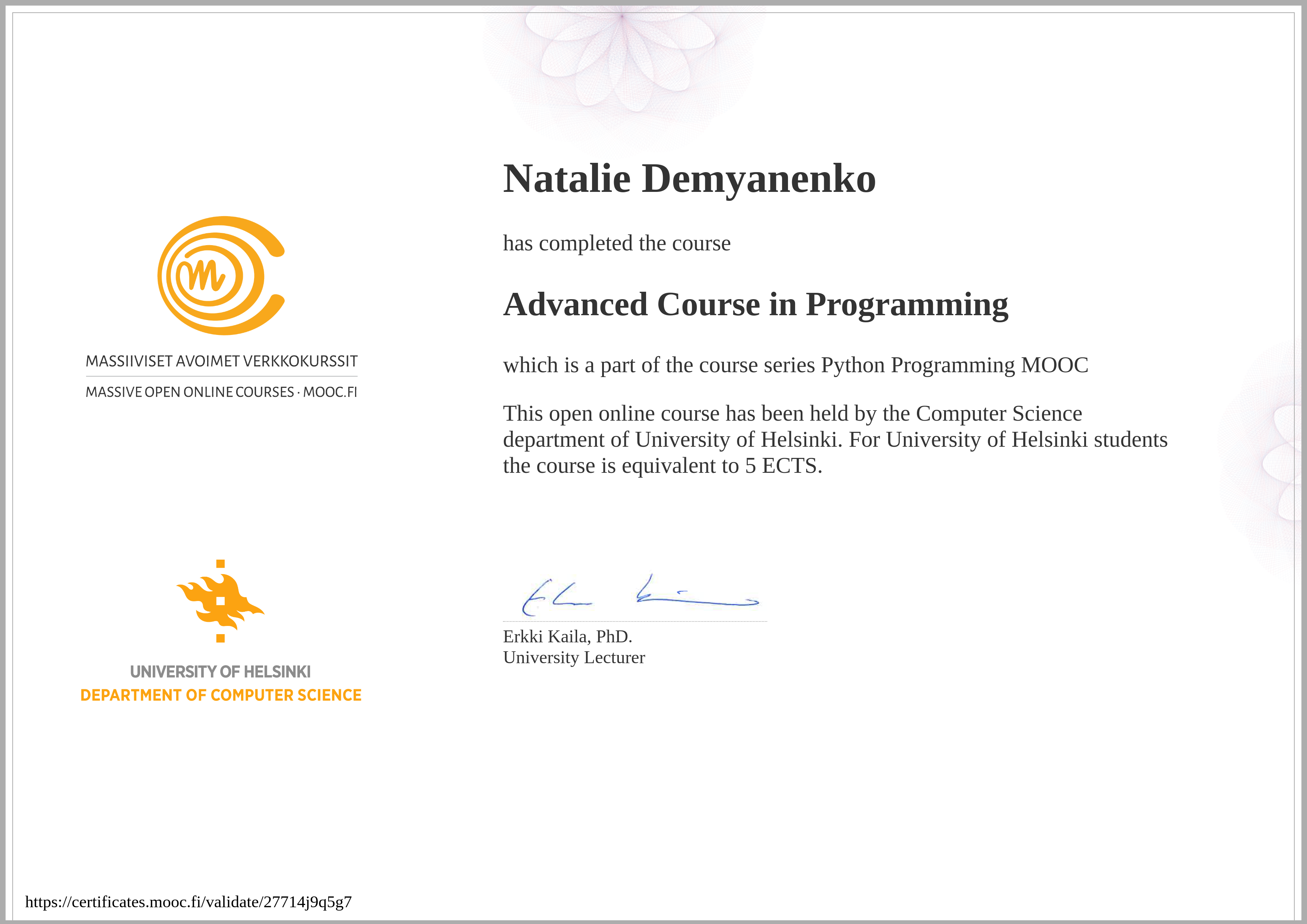Click the 'UNIVERSITY OF HELSINKI' label

pyautogui.click(x=220, y=672)
